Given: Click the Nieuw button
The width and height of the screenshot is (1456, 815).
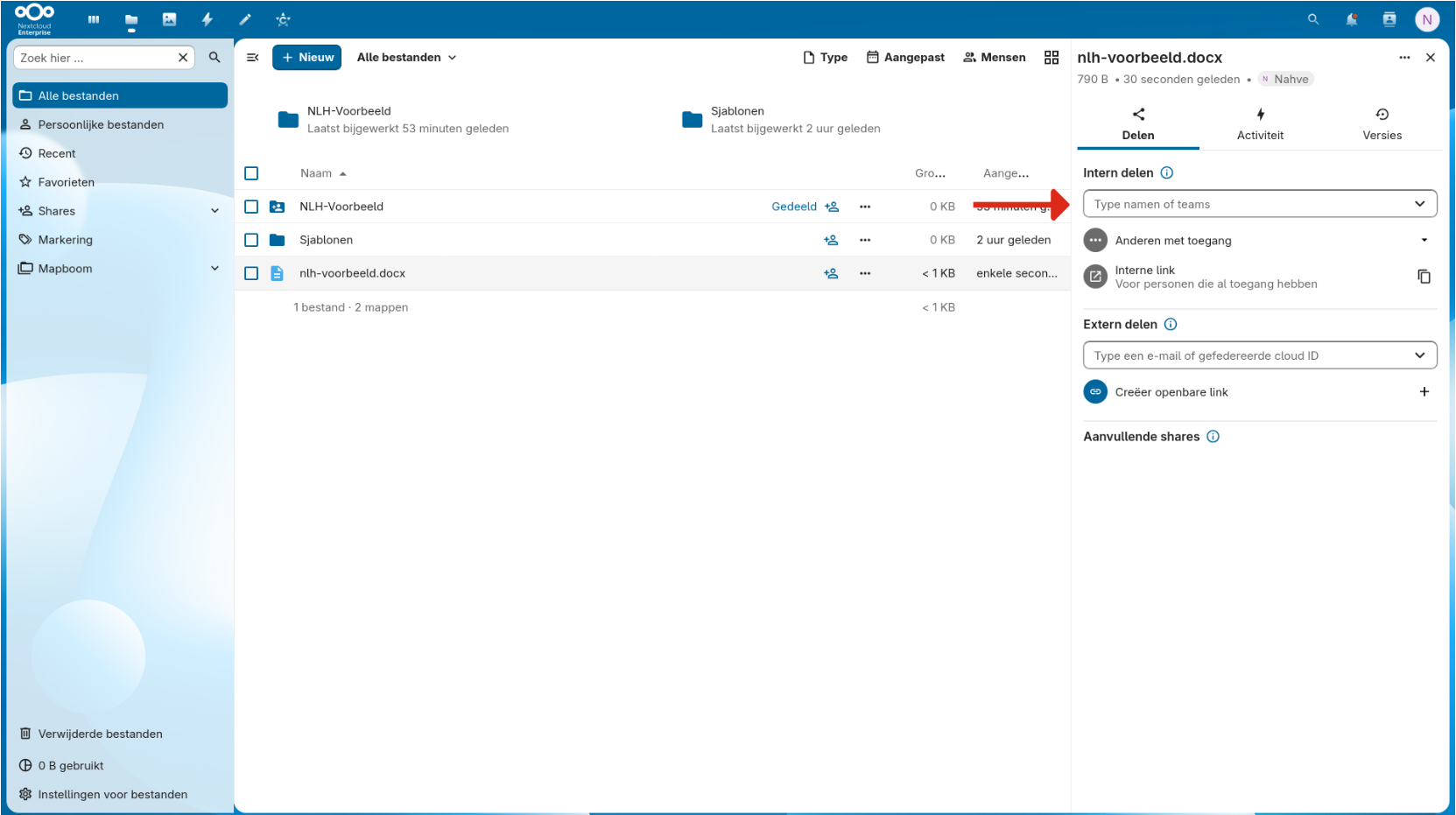Looking at the screenshot, I should point(306,58).
